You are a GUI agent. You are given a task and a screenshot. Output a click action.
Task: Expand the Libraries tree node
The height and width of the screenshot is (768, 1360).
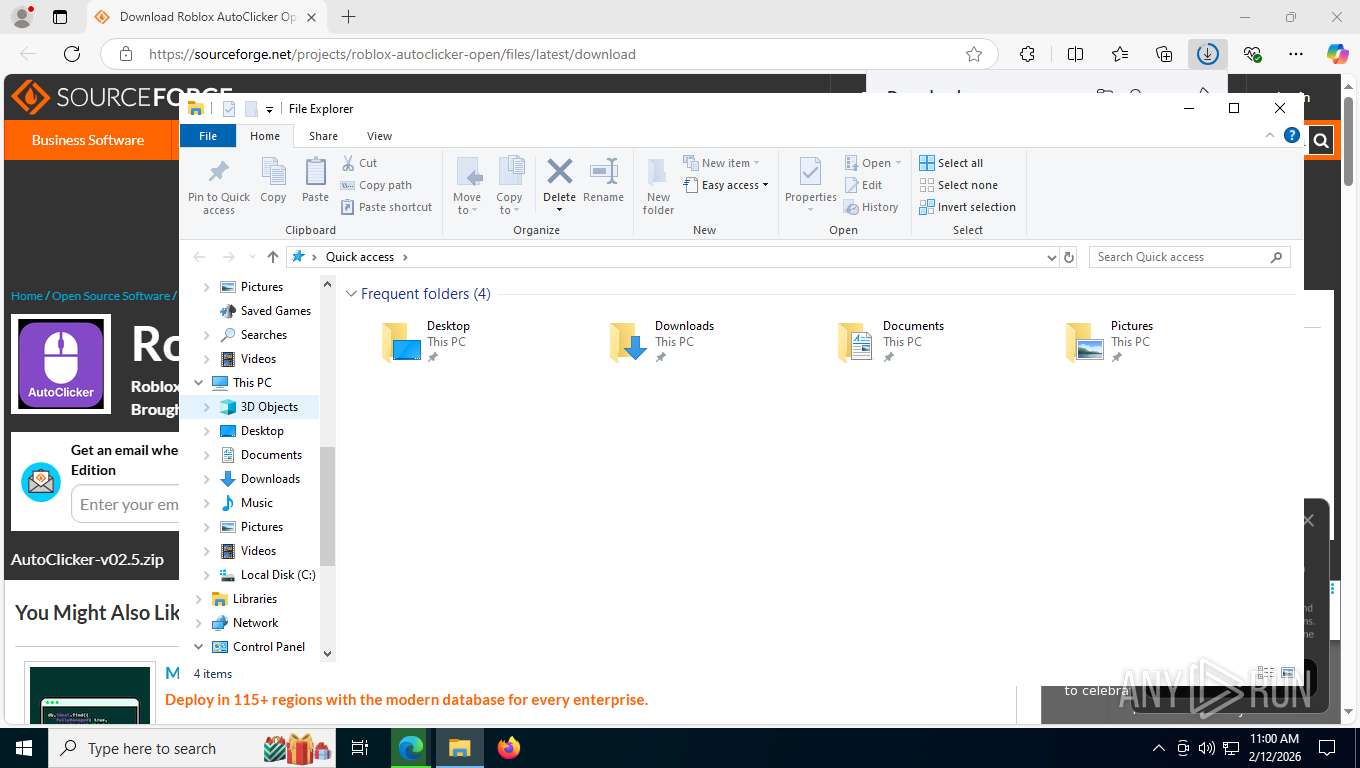[199, 599]
